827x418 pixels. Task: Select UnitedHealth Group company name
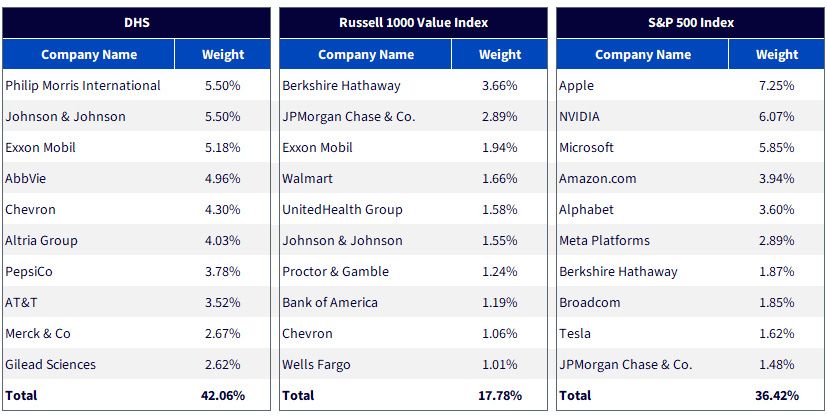click(x=342, y=209)
